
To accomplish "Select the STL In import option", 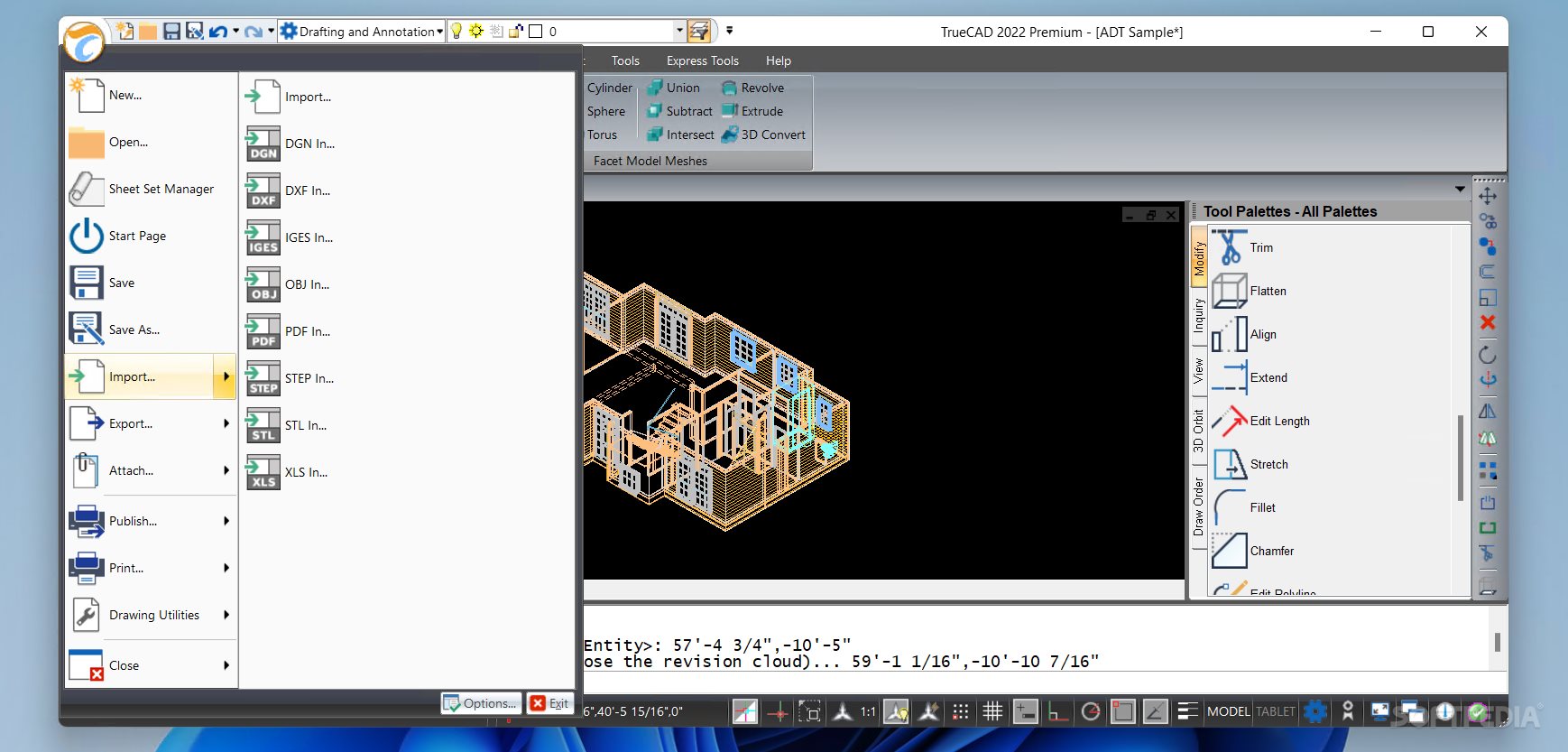I will point(287,425).
